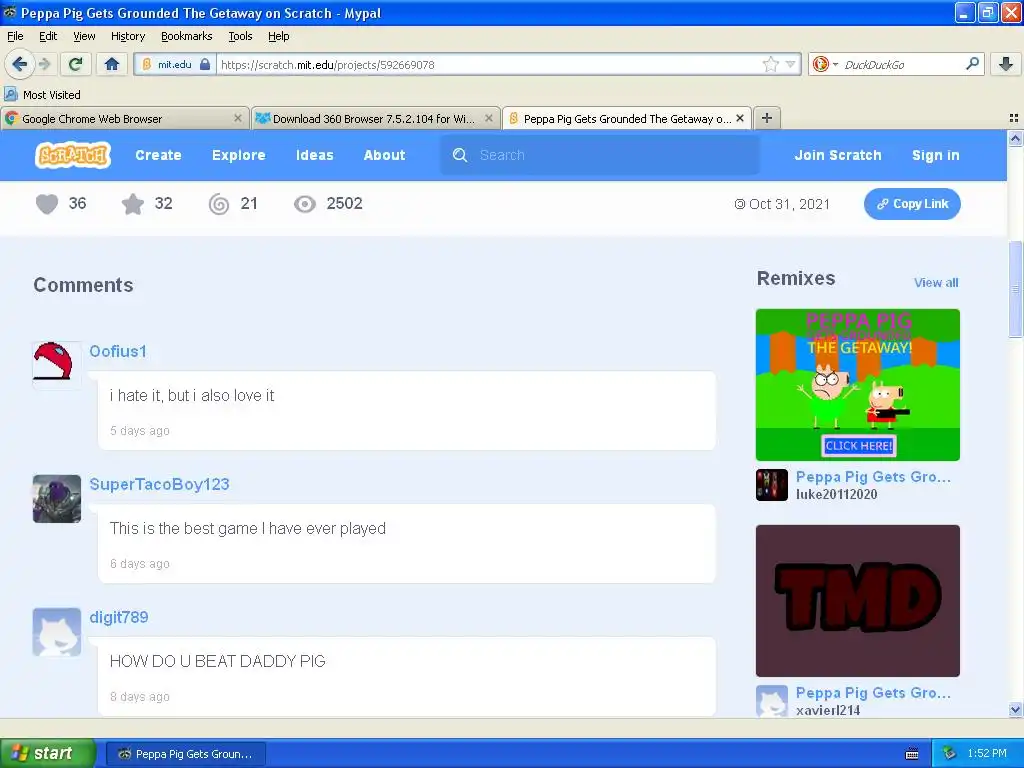Click the system tray icon beside the clock
This screenshot has width=1024, height=768.
(950, 754)
